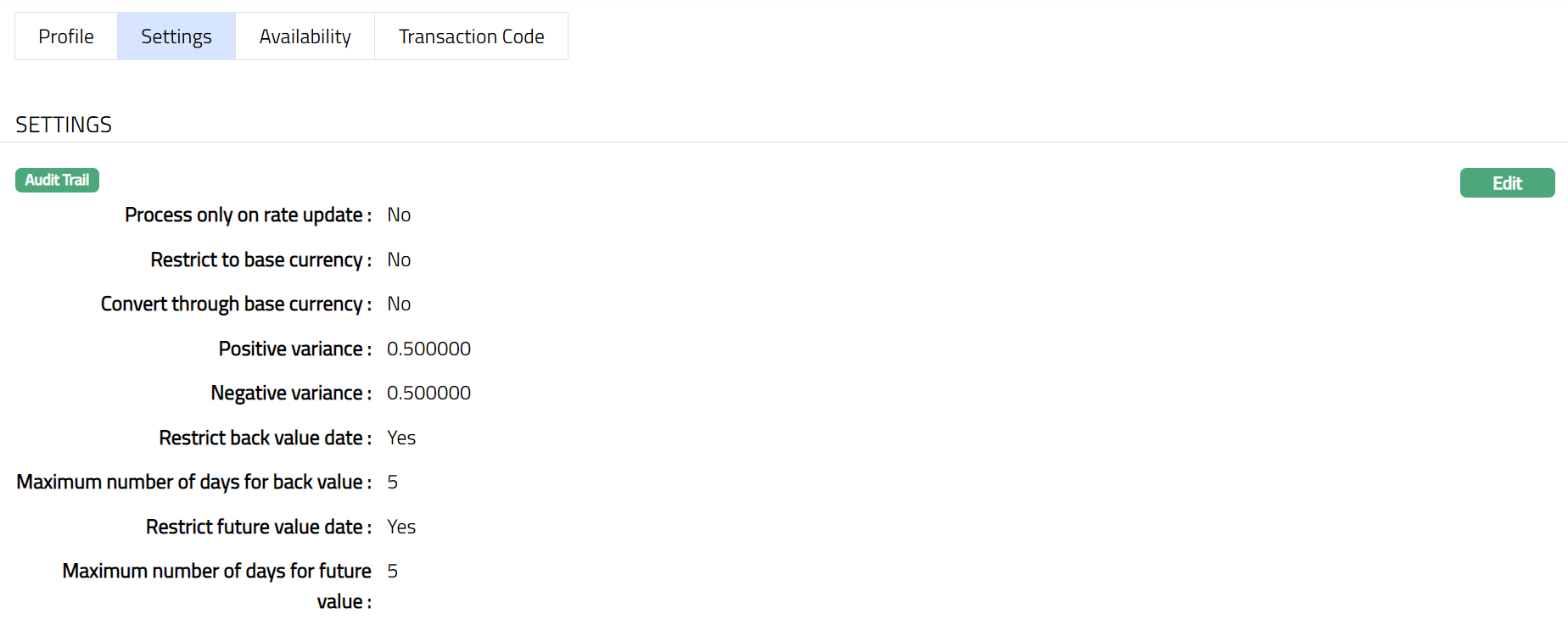
Task: Select the Positive variance value 0.500000
Action: point(428,349)
